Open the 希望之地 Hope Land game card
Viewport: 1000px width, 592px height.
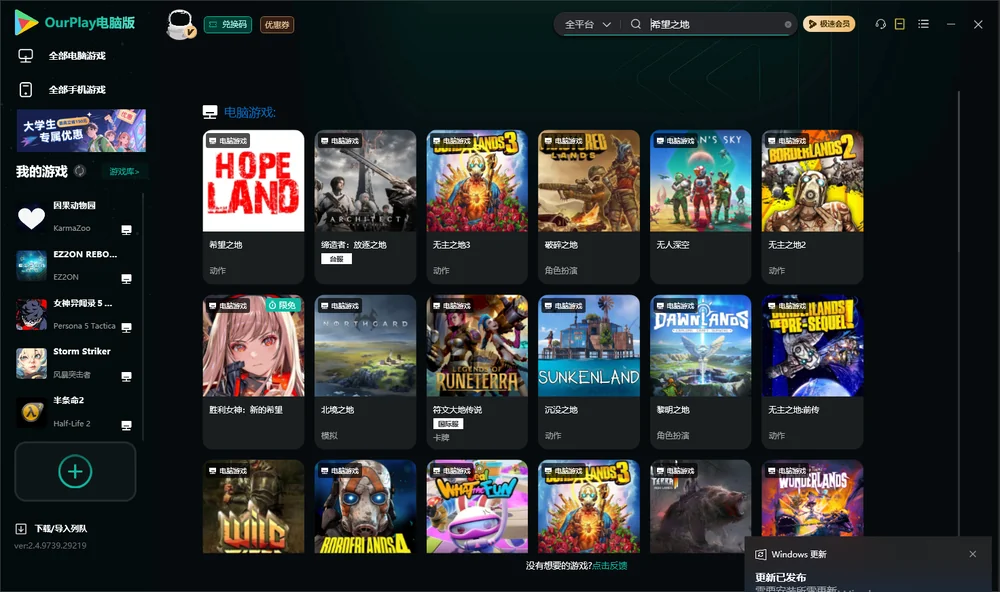pos(253,207)
